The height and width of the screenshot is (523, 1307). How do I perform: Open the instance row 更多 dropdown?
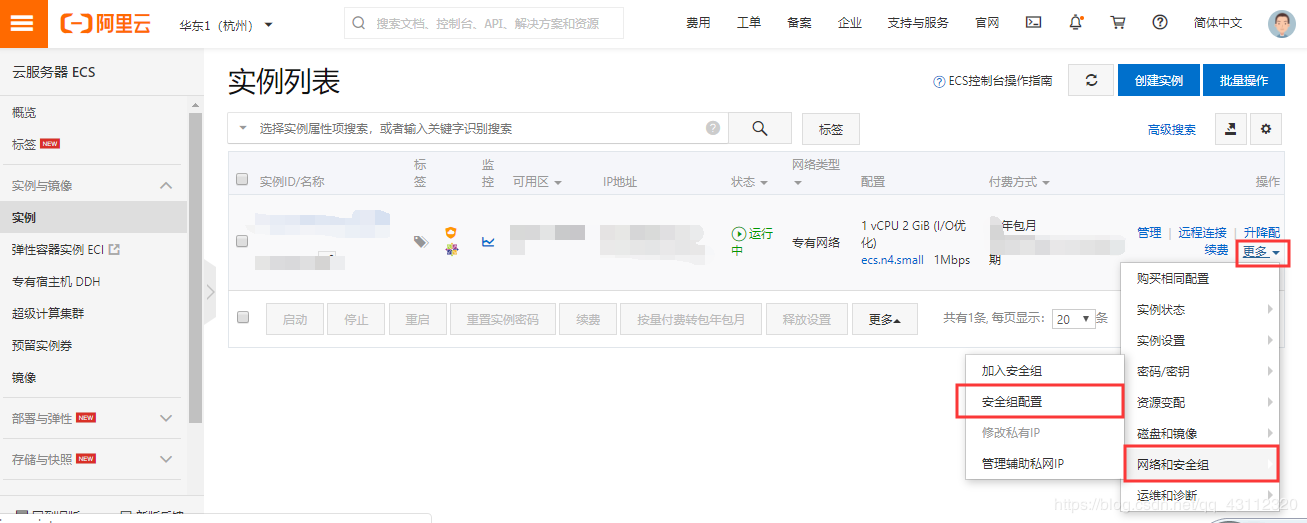point(1262,251)
